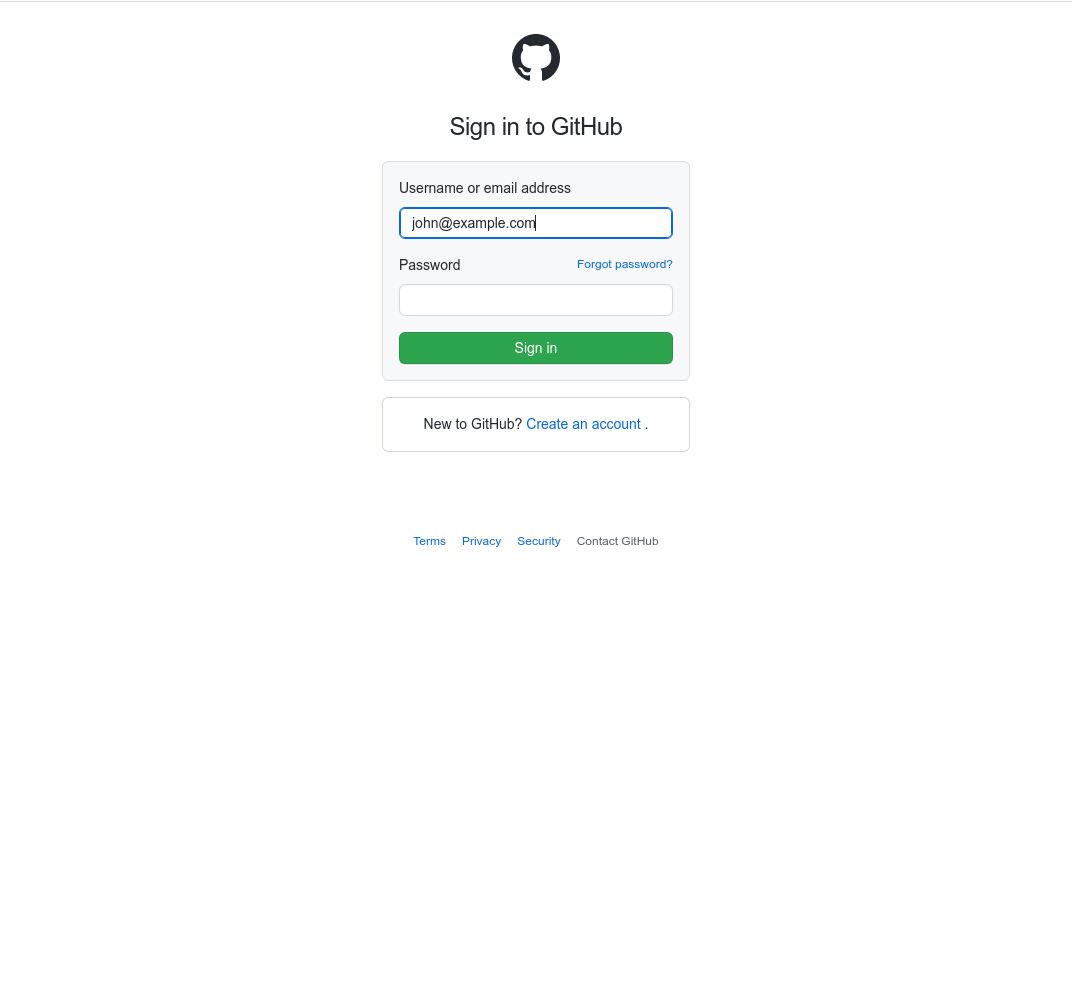Focus the username or email input field

point(535,223)
